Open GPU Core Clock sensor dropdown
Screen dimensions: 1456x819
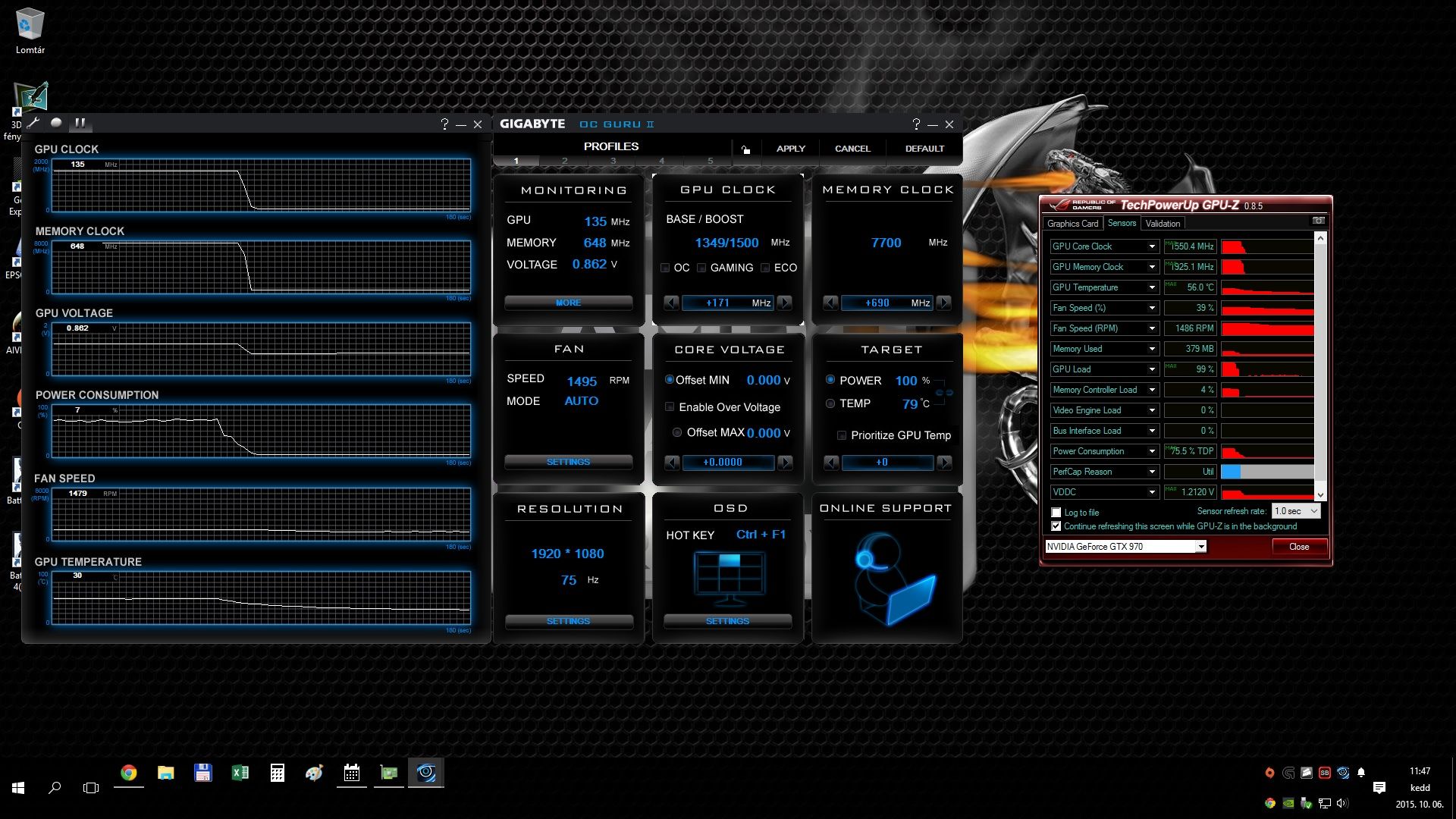click(1152, 246)
